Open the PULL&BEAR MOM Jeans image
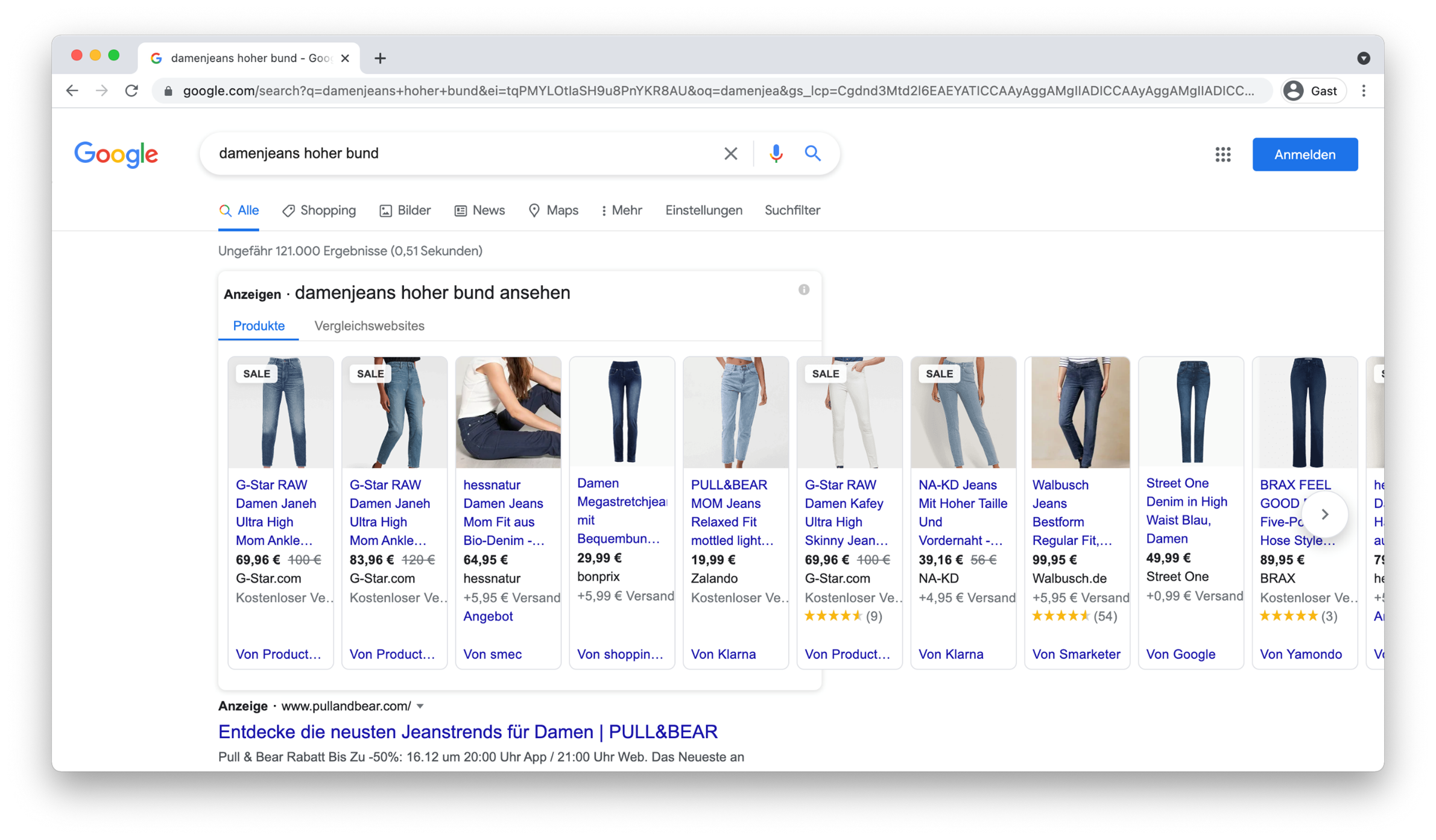The image size is (1436, 840). tap(736, 412)
